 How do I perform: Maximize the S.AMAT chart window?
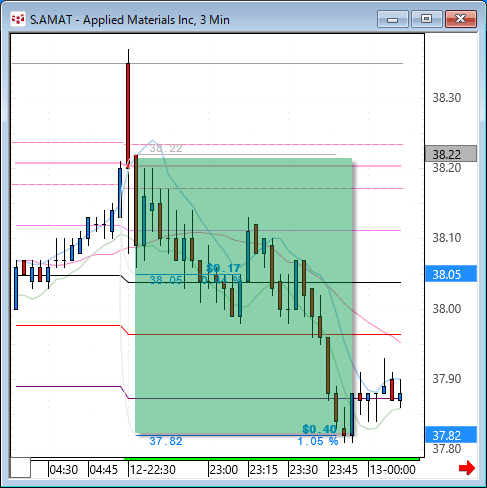[426, 19]
